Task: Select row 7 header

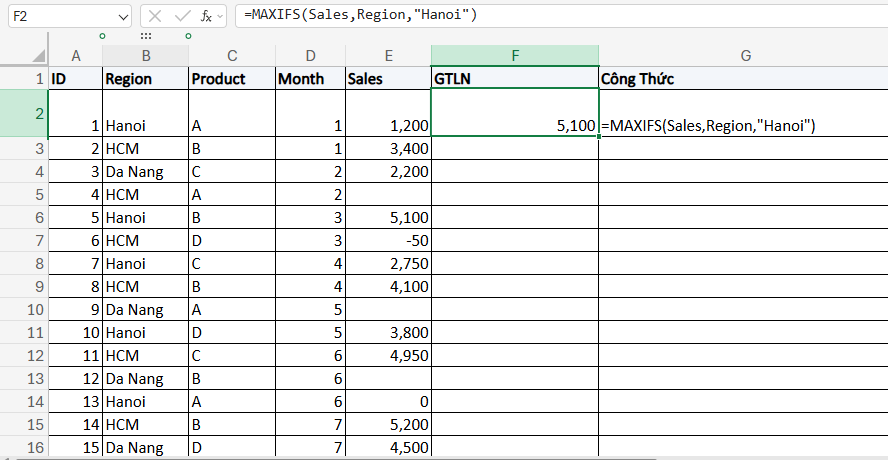Action: click(x=24, y=240)
